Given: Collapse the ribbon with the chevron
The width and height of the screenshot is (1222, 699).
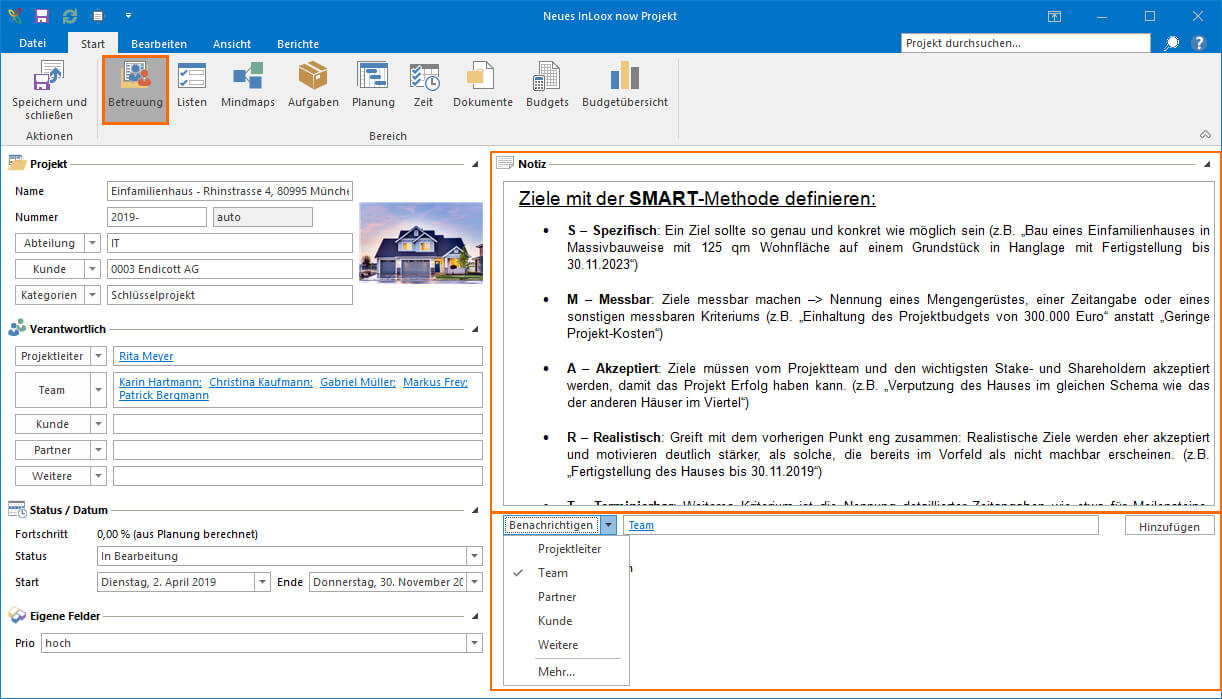Looking at the screenshot, I should pos(1205,135).
